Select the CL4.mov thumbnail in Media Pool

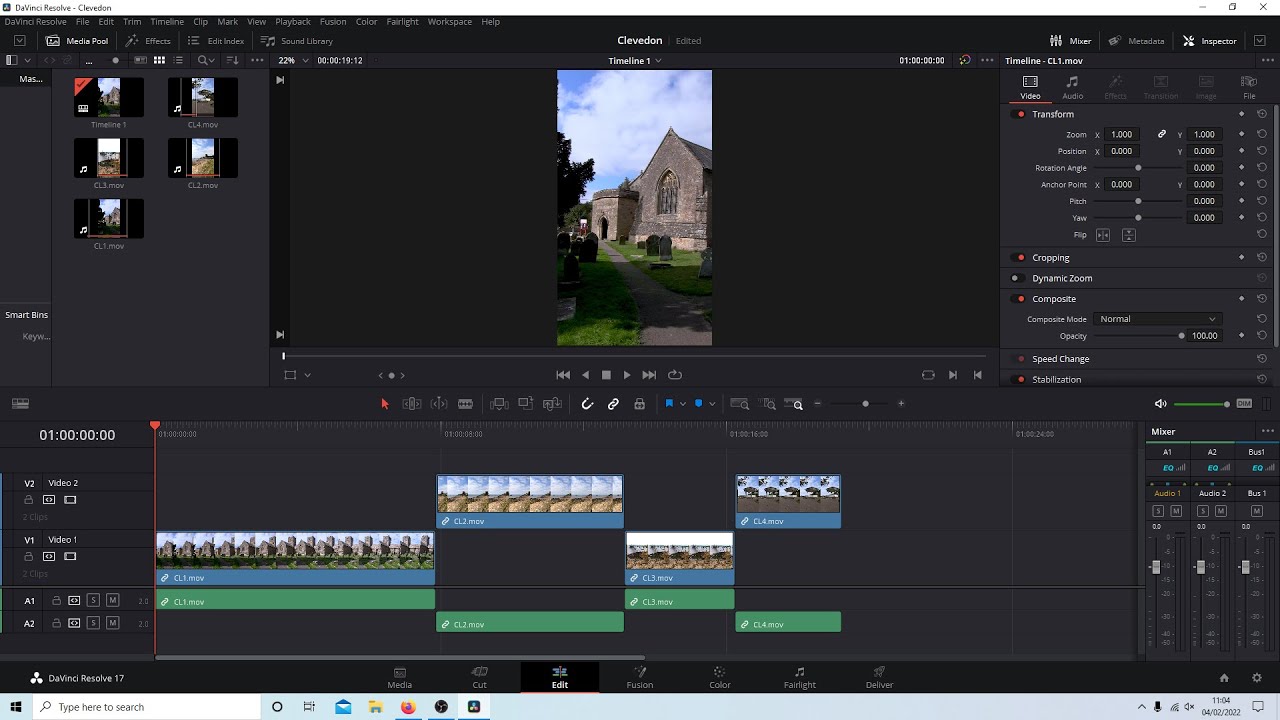[x=203, y=98]
